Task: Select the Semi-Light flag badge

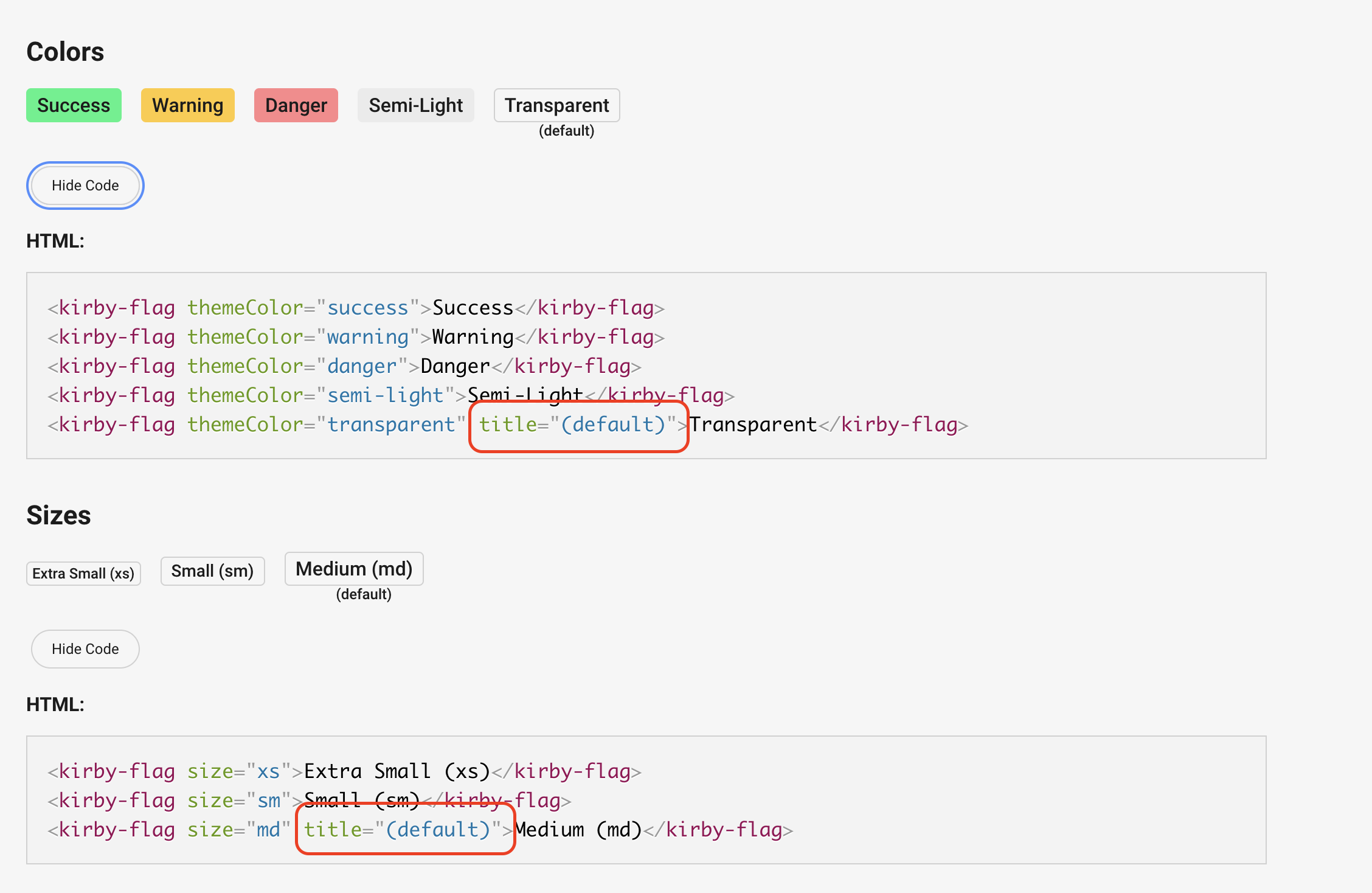Action: point(415,105)
